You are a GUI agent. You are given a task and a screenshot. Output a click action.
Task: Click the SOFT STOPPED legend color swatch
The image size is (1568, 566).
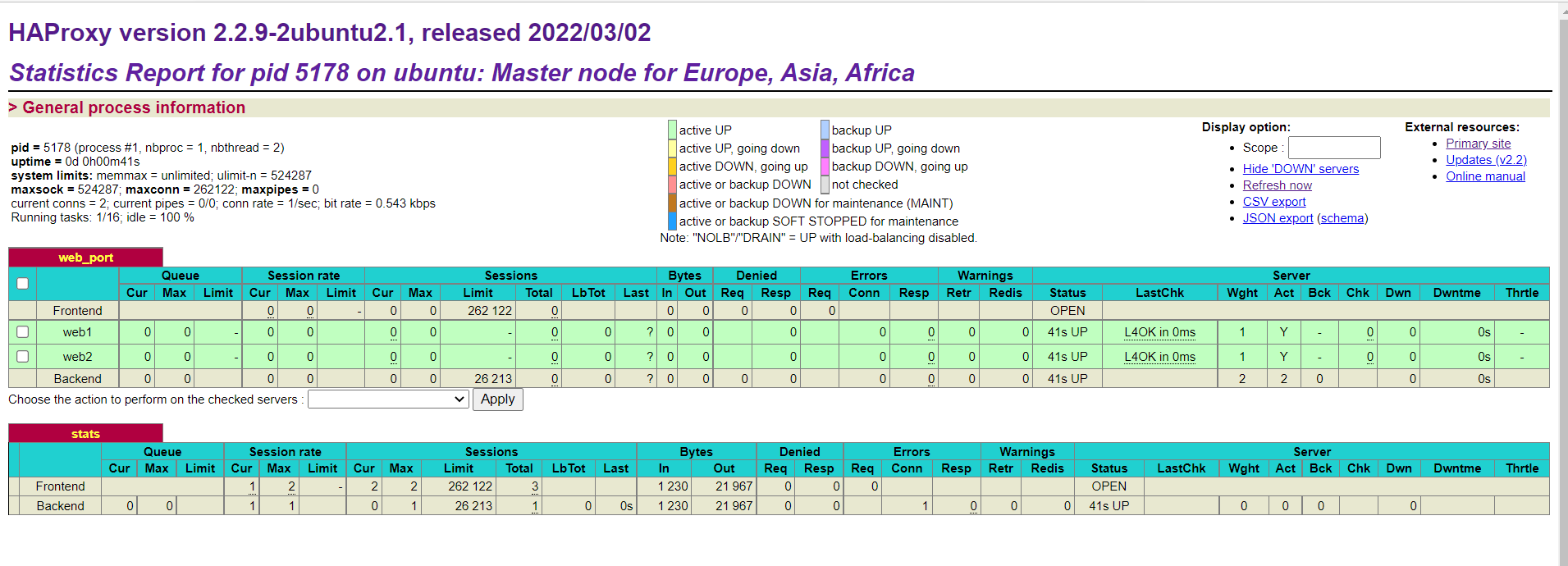673,221
